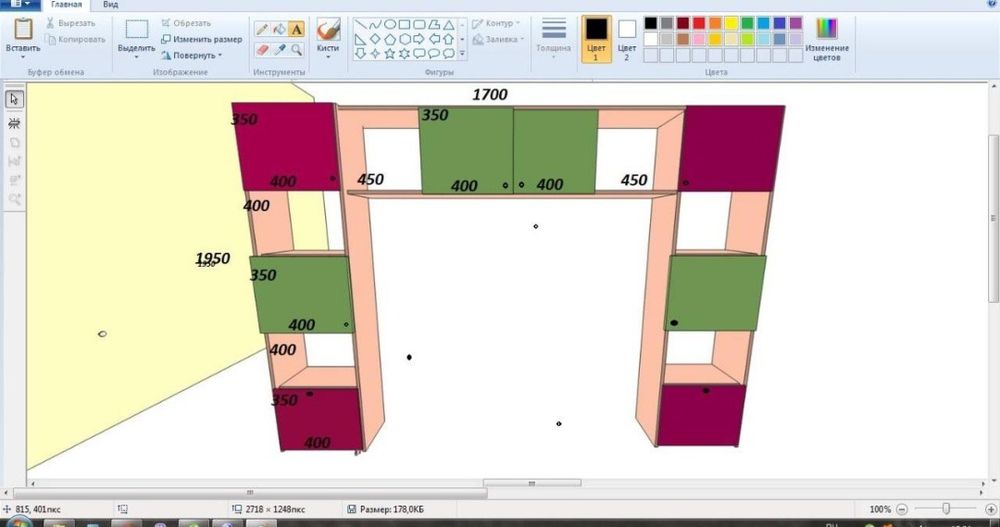Open Изменение цветов color editor

(x=827, y=40)
